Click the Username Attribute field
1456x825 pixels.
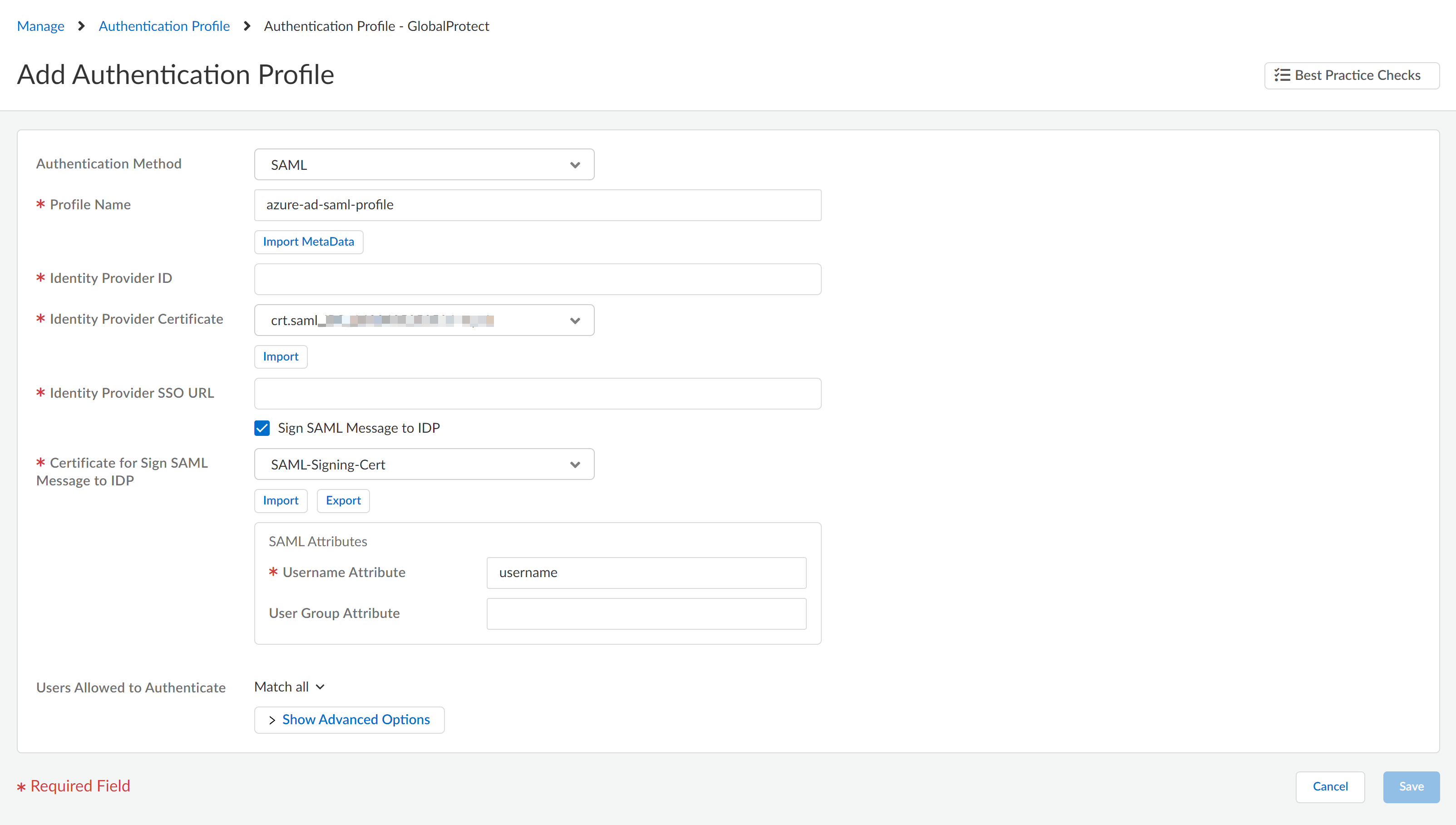(646, 573)
